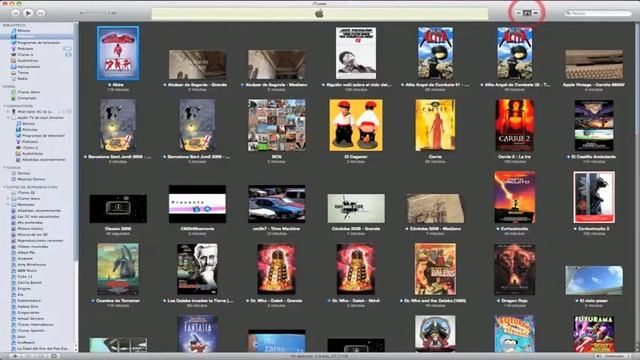This screenshot has height=360, width=640.
Task: Open Programas de televisión in Biblioteca
Action: pos(39,42)
